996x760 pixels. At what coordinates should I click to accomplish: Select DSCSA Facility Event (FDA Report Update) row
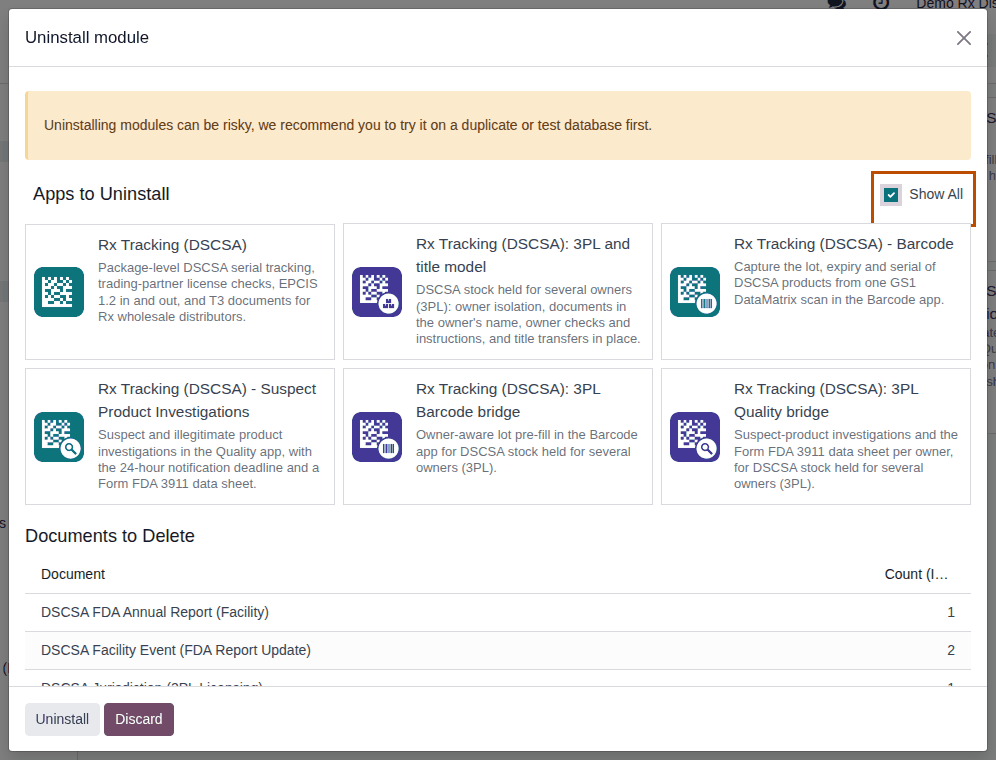(x=498, y=651)
